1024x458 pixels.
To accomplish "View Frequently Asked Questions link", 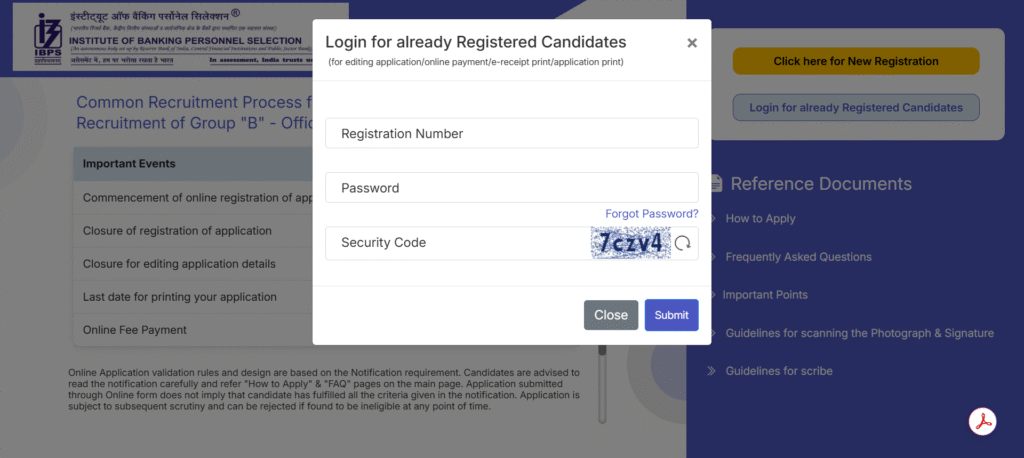I will (798, 257).
